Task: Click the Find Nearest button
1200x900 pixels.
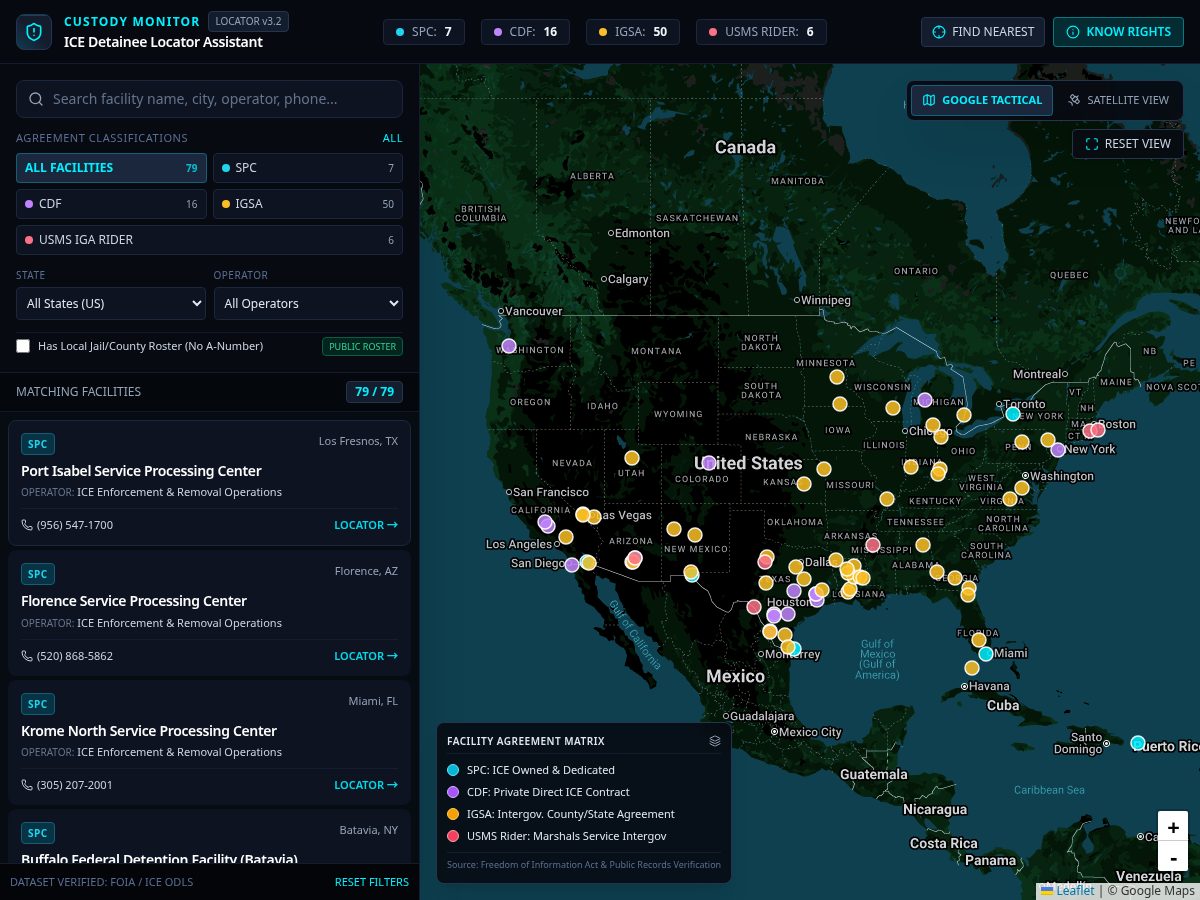Action: [983, 32]
